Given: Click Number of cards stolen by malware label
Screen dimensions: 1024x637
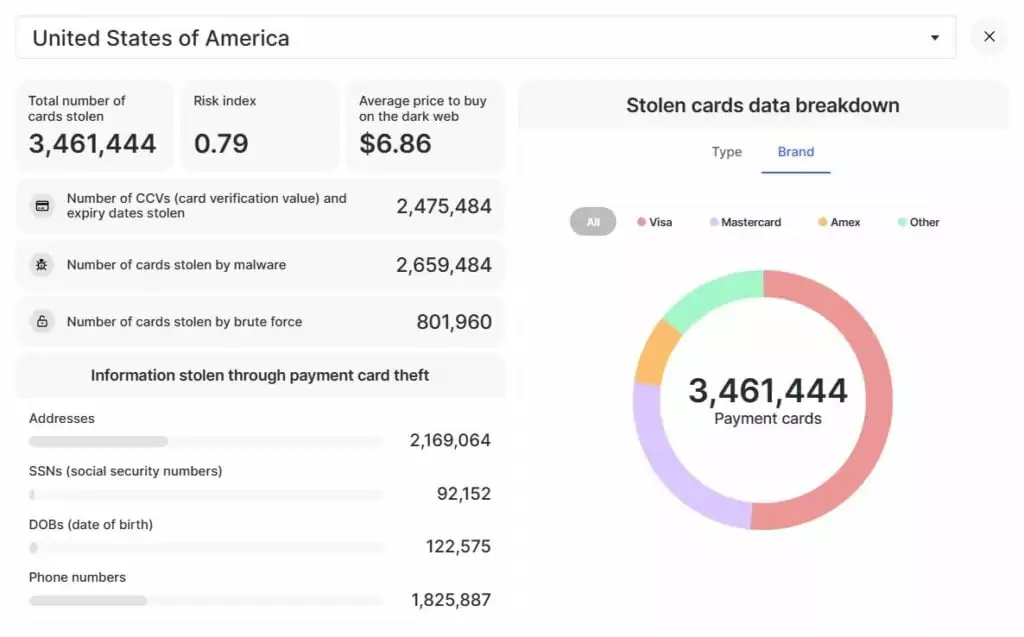Looking at the screenshot, I should point(176,265).
